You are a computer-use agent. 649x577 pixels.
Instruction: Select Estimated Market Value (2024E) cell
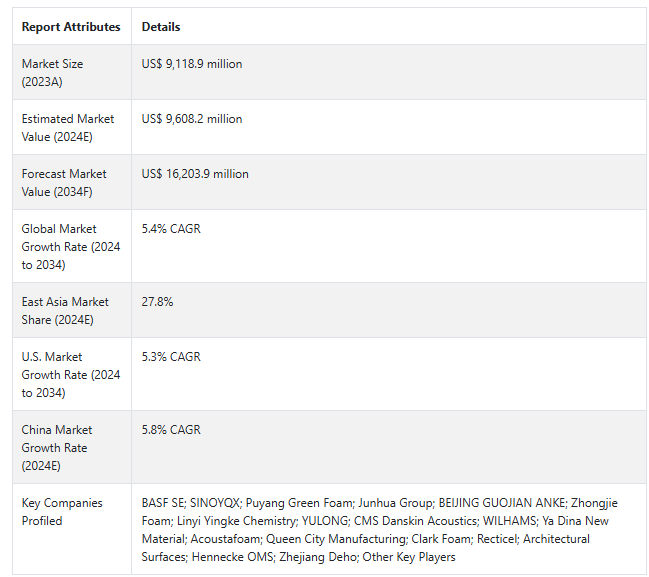click(x=68, y=127)
